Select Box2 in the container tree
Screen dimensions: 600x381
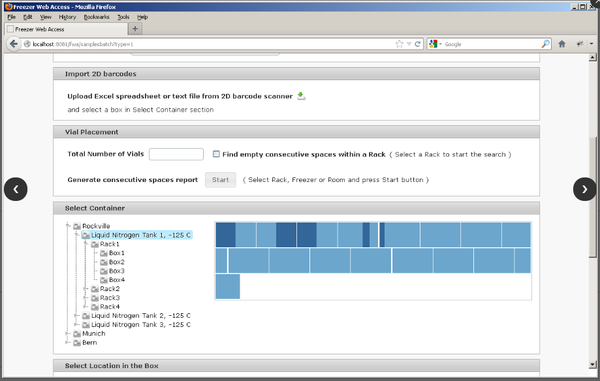116,262
